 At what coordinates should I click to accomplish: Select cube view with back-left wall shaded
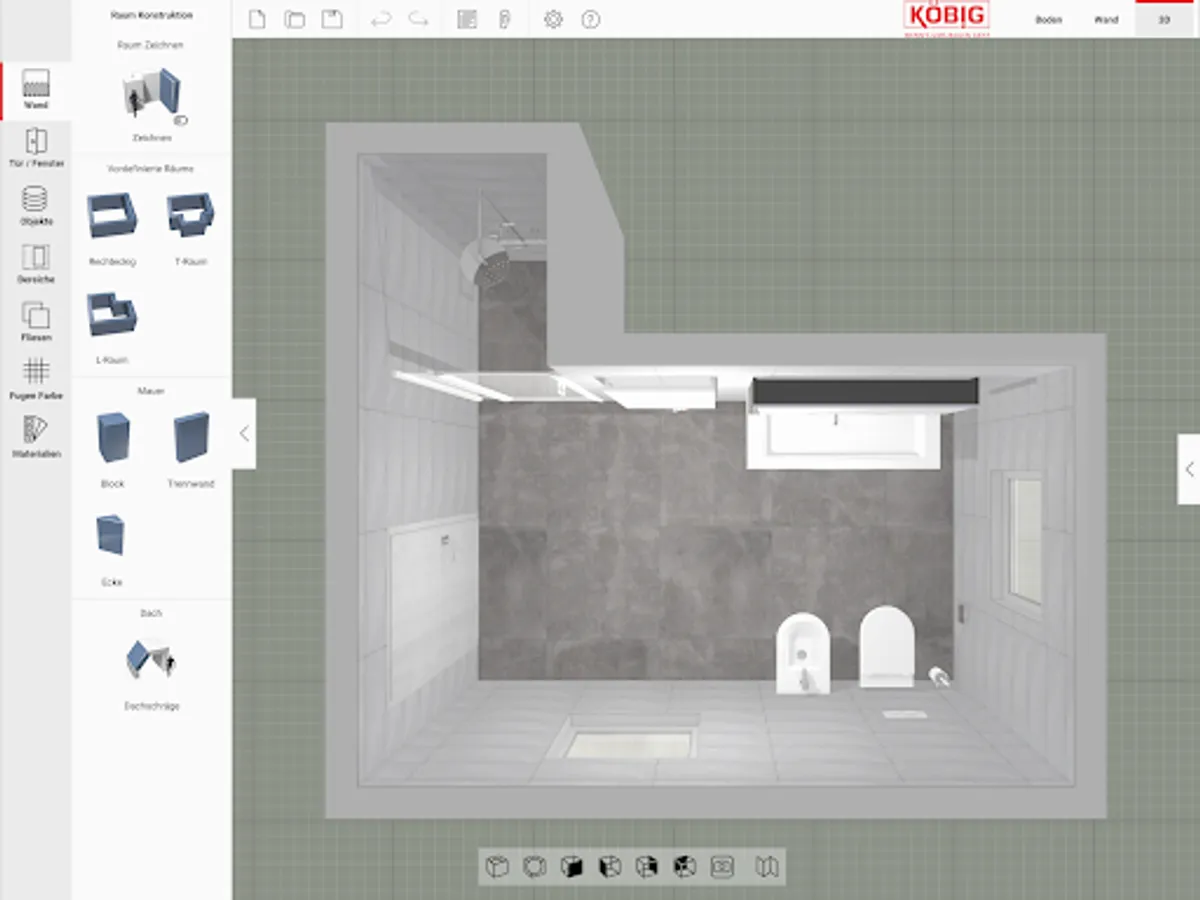[x=684, y=867]
